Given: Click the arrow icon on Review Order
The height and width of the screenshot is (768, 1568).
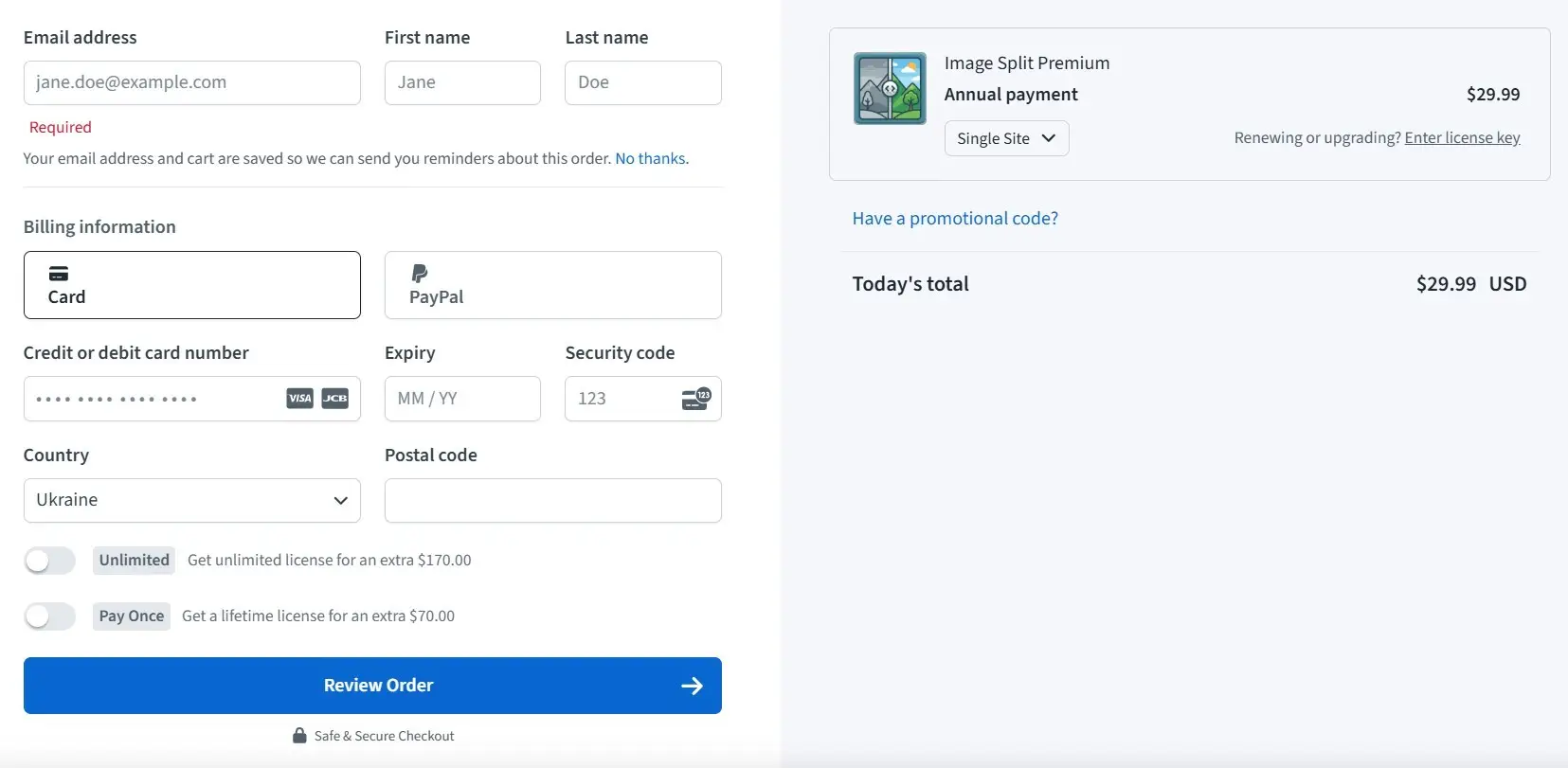Looking at the screenshot, I should point(692,686).
